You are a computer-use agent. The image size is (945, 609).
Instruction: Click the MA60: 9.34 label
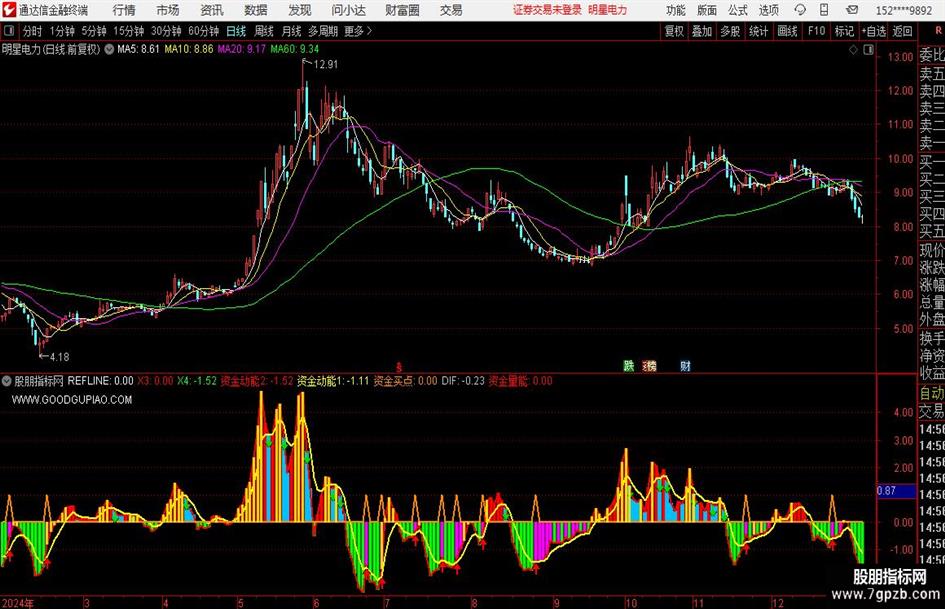[x=295, y=49]
